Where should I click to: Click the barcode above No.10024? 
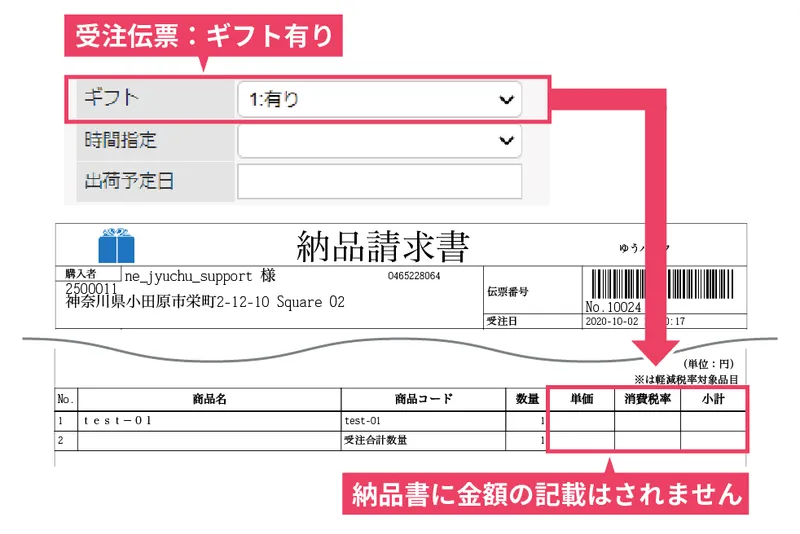(x=662, y=284)
